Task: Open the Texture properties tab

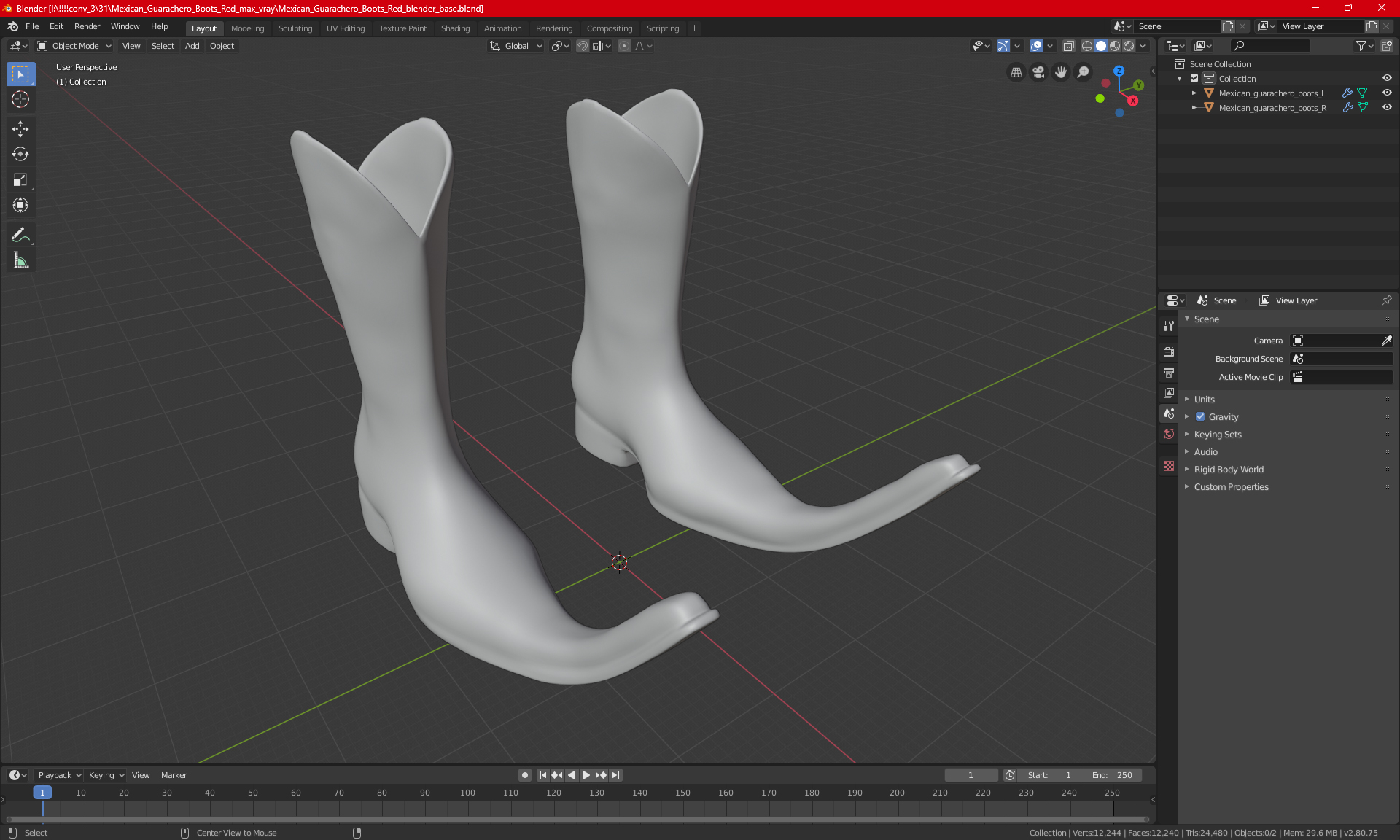Action: tap(1169, 466)
